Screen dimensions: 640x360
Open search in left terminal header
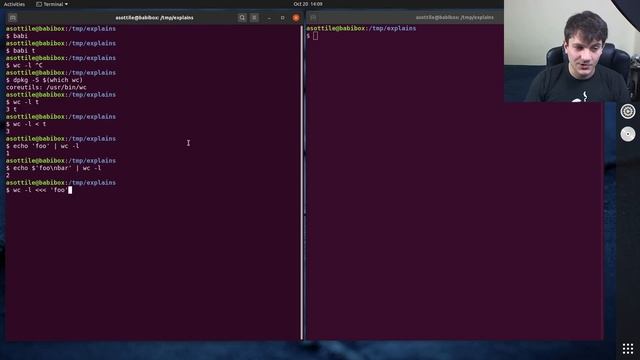coord(242,18)
